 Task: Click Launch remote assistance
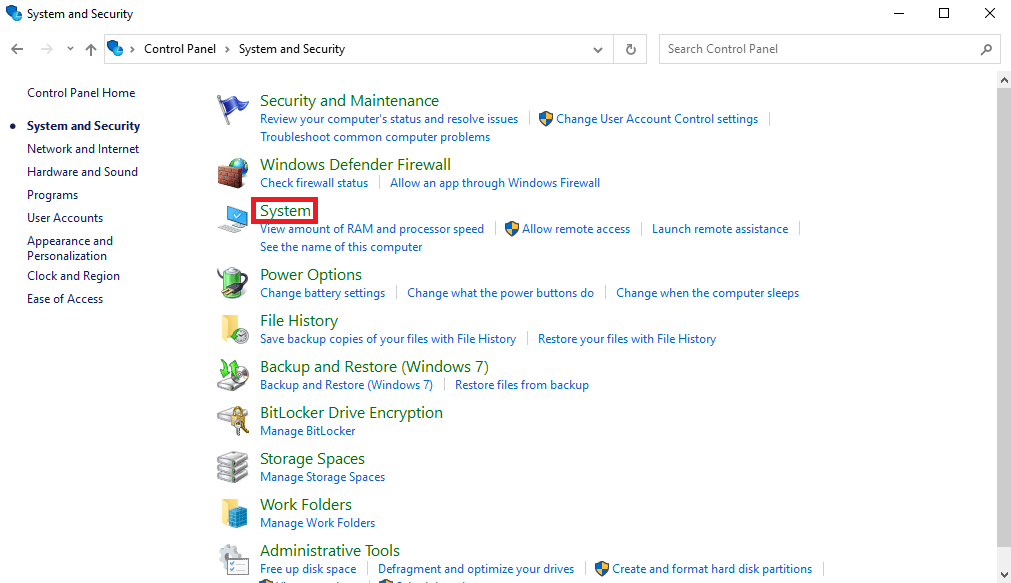[720, 229]
